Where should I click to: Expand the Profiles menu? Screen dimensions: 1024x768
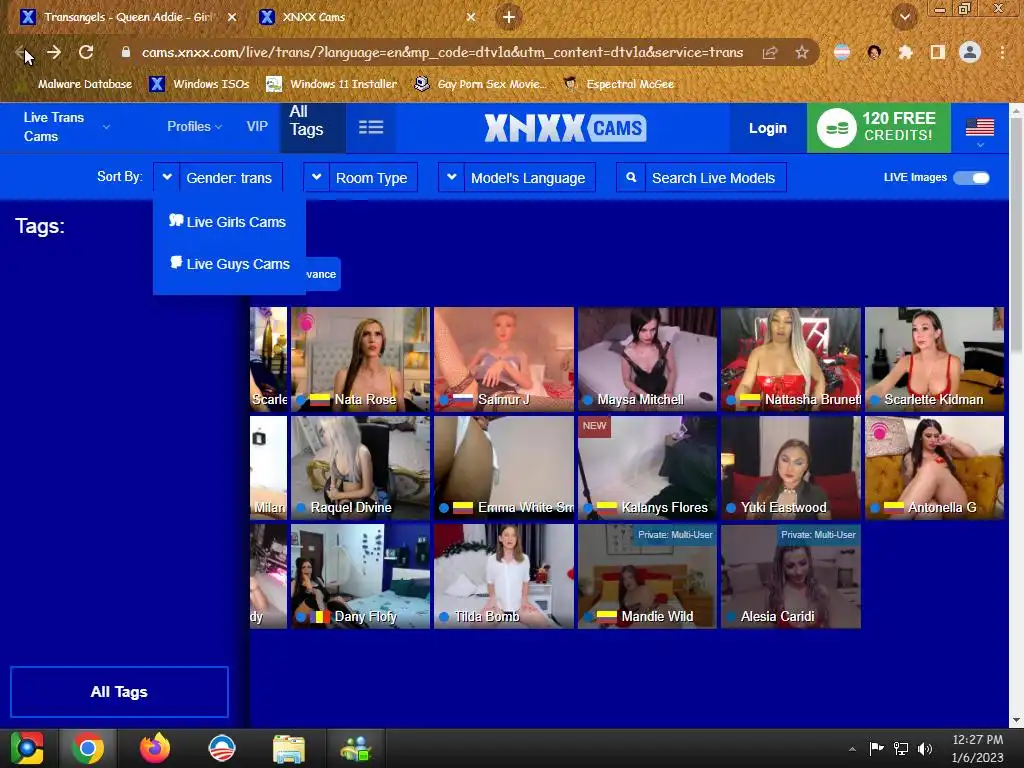pos(194,127)
